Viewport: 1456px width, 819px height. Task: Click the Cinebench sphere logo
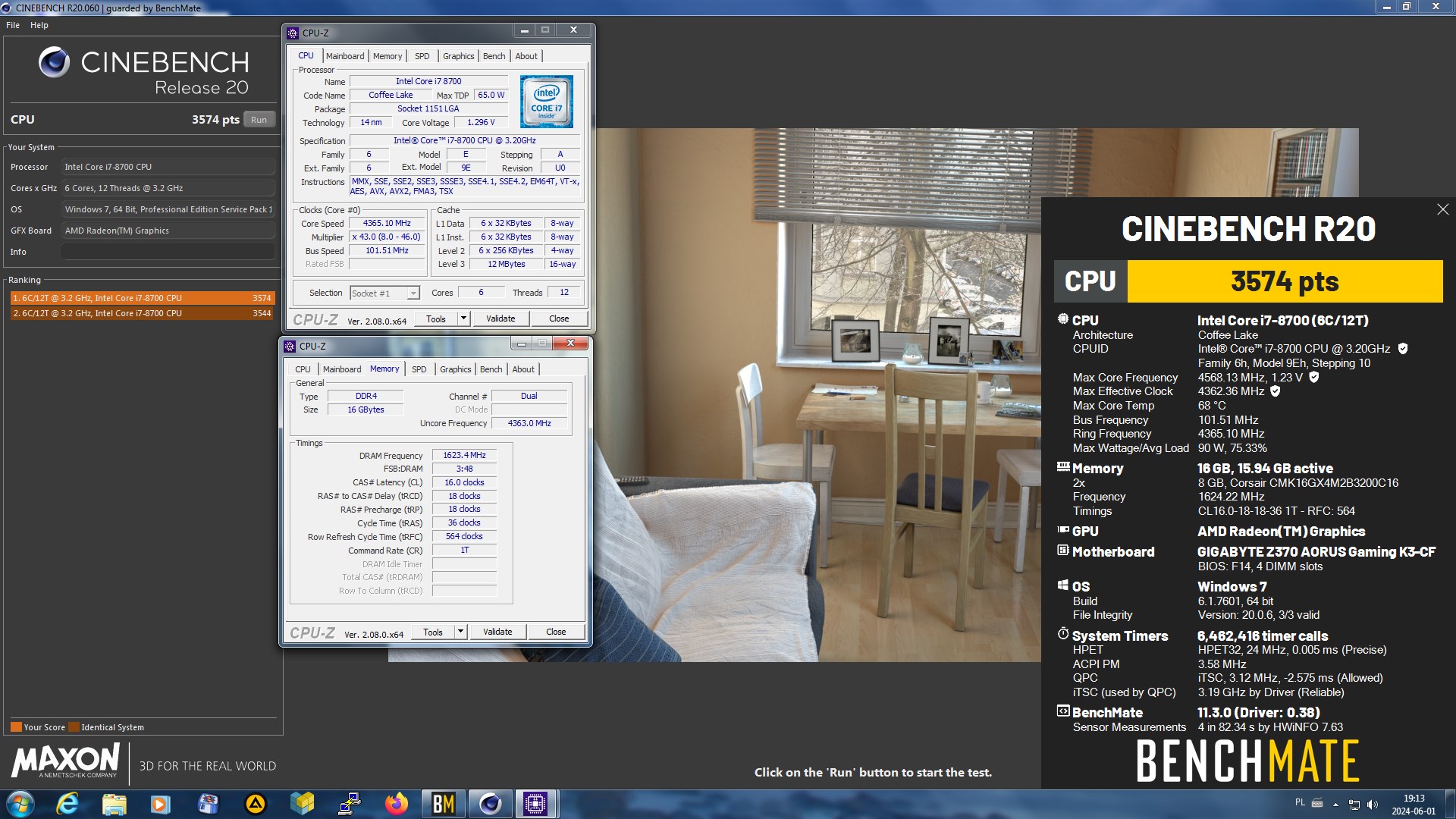tap(54, 62)
